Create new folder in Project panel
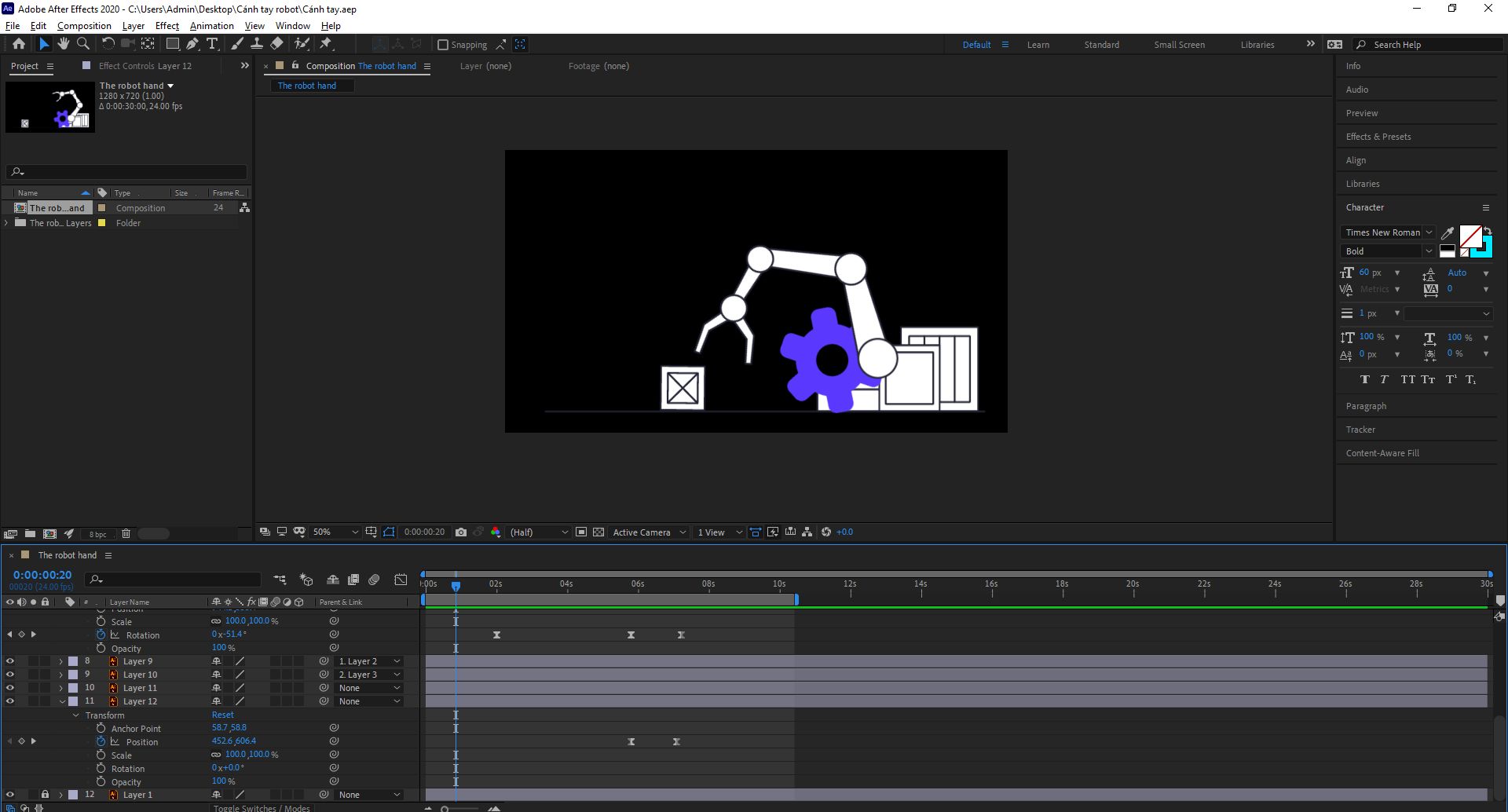The width and height of the screenshot is (1508, 812). 30,534
